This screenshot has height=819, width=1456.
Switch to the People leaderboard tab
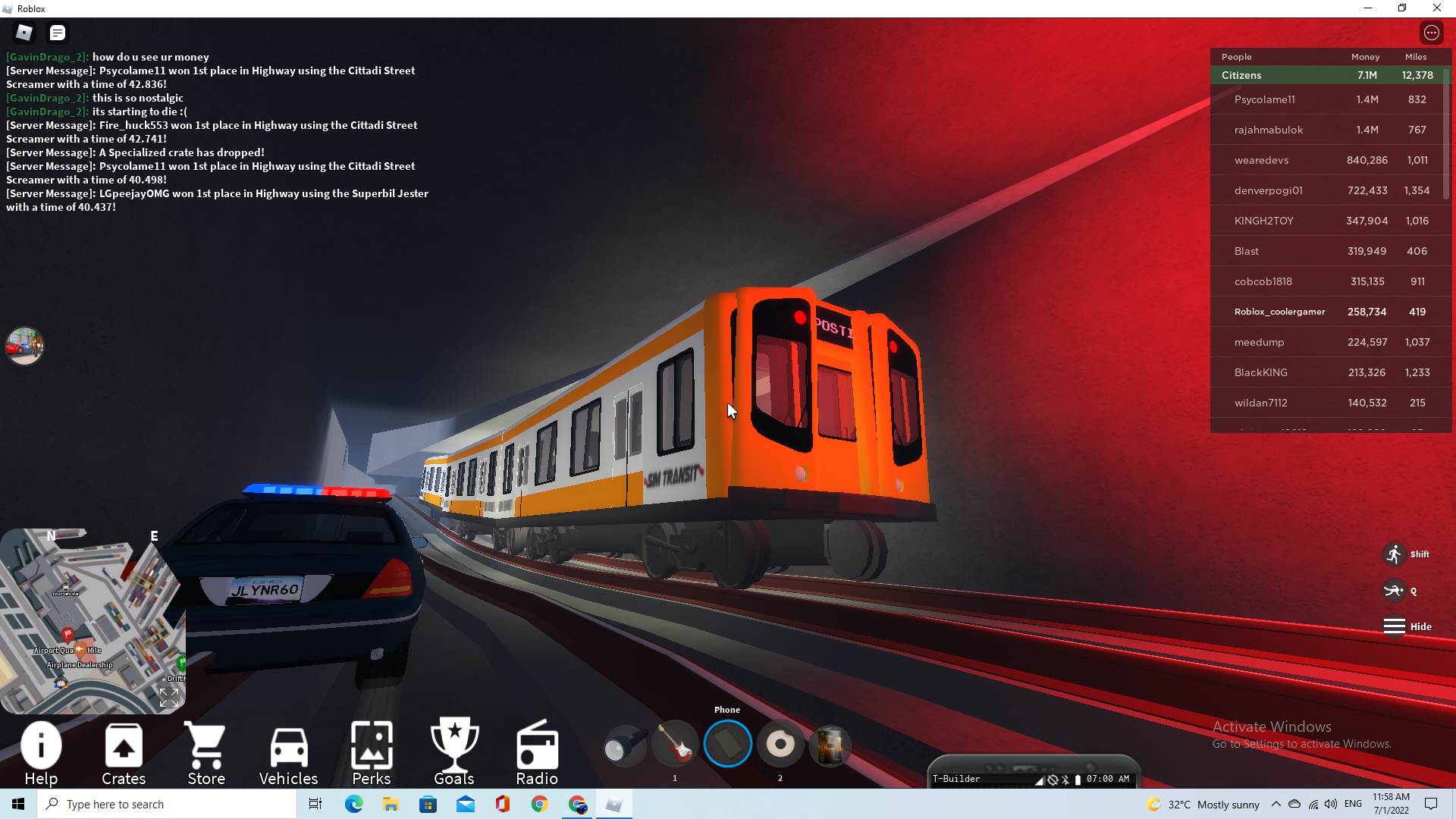point(1237,56)
